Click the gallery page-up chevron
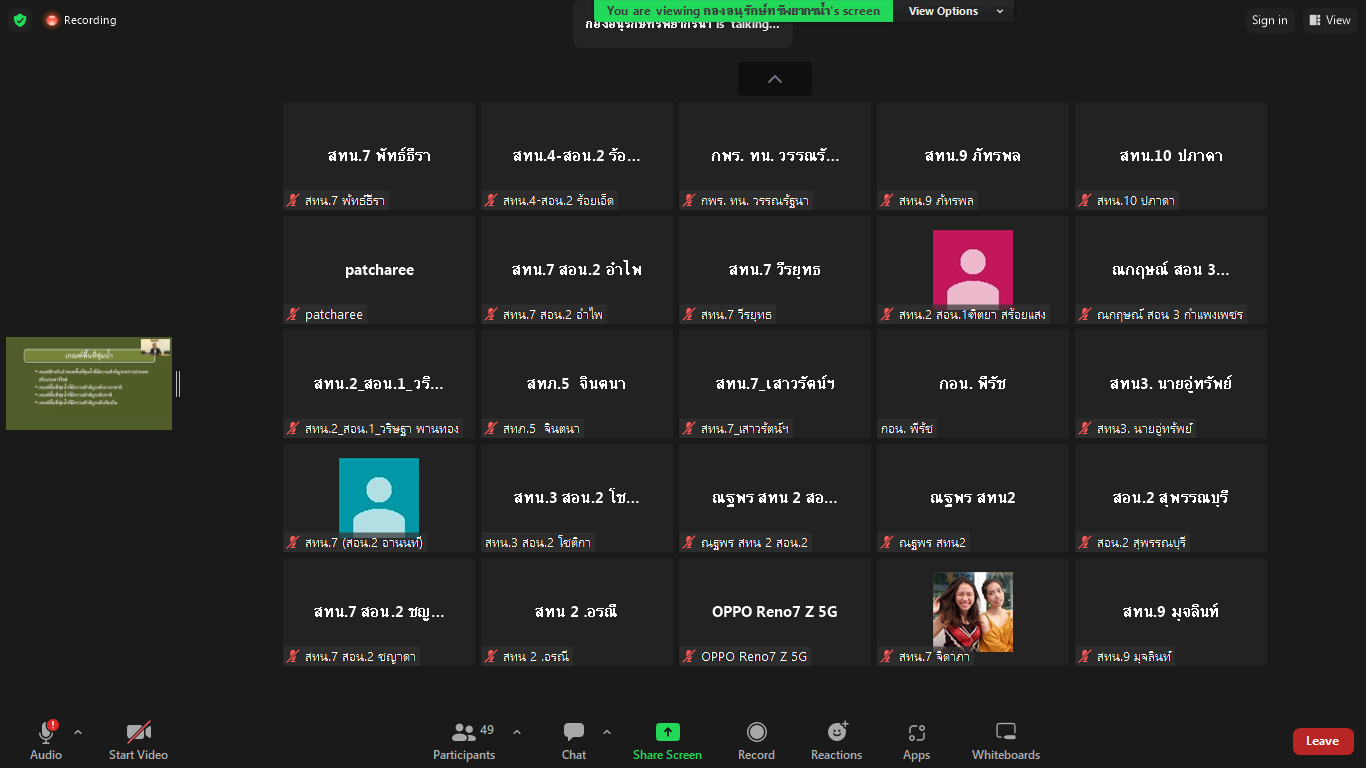The image size is (1366, 768). (775, 79)
